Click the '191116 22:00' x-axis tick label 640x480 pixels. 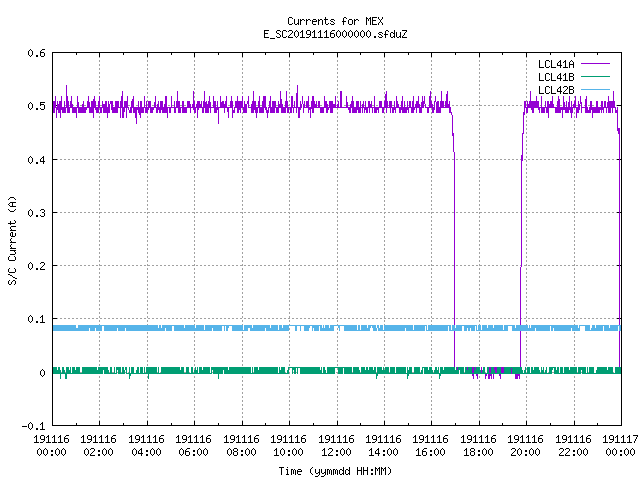click(x=573, y=446)
